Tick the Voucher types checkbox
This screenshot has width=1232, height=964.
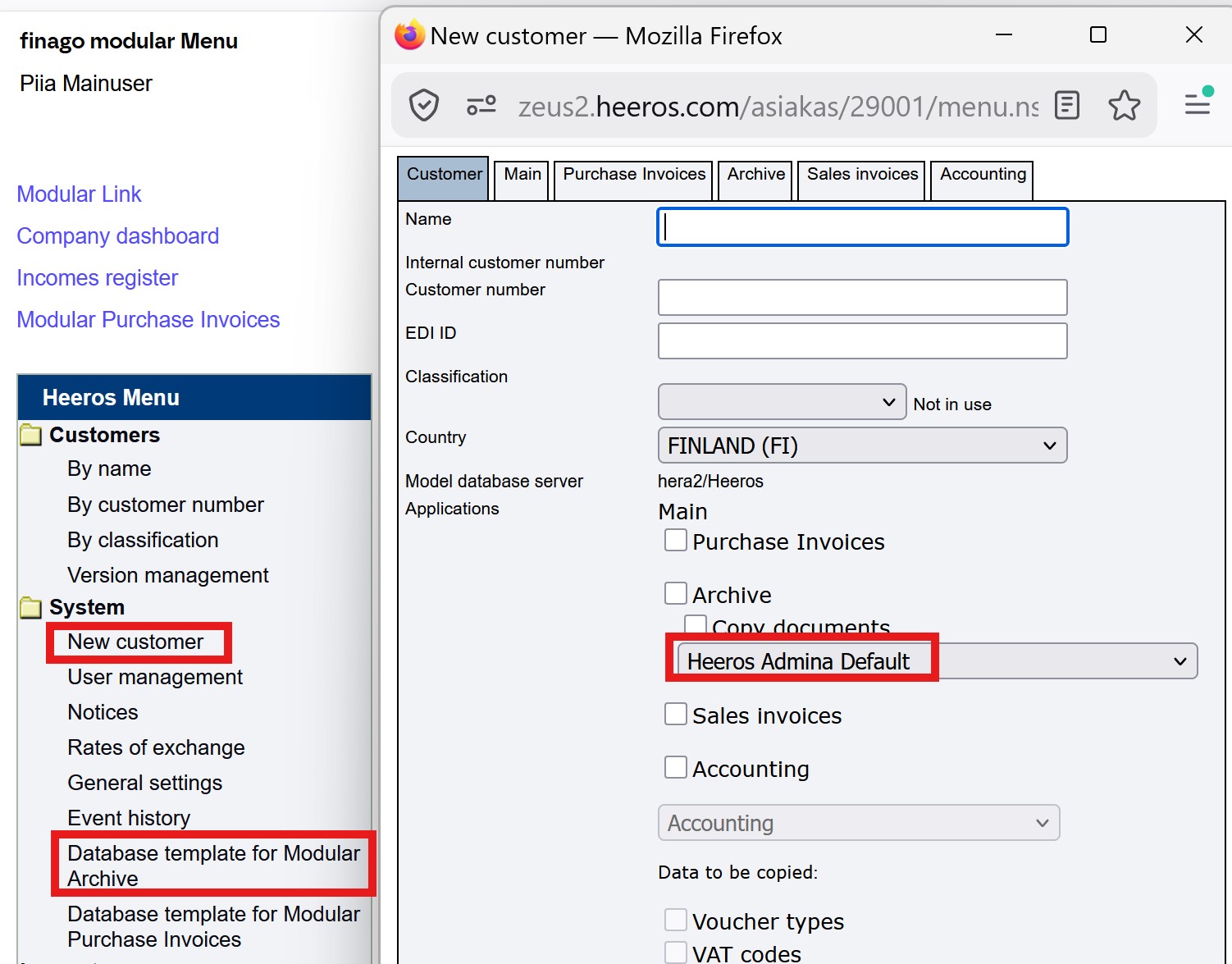[676, 920]
